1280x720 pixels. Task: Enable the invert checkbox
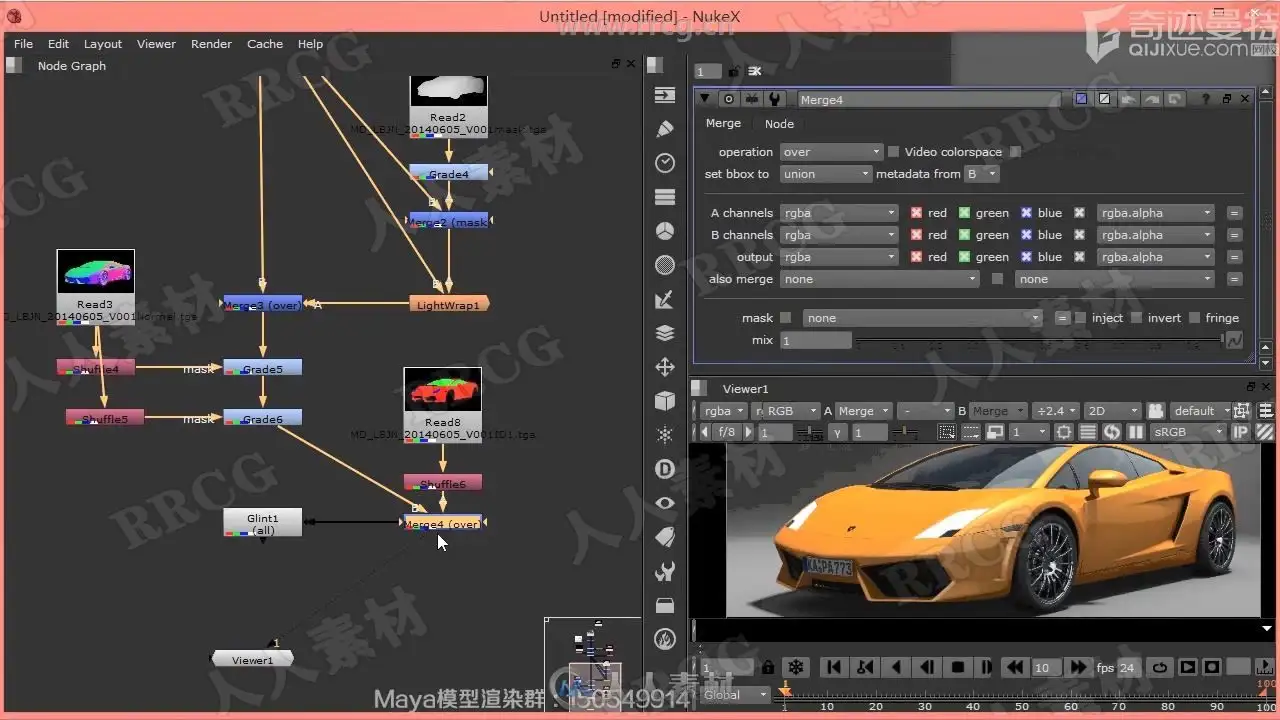coord(1137,318)
